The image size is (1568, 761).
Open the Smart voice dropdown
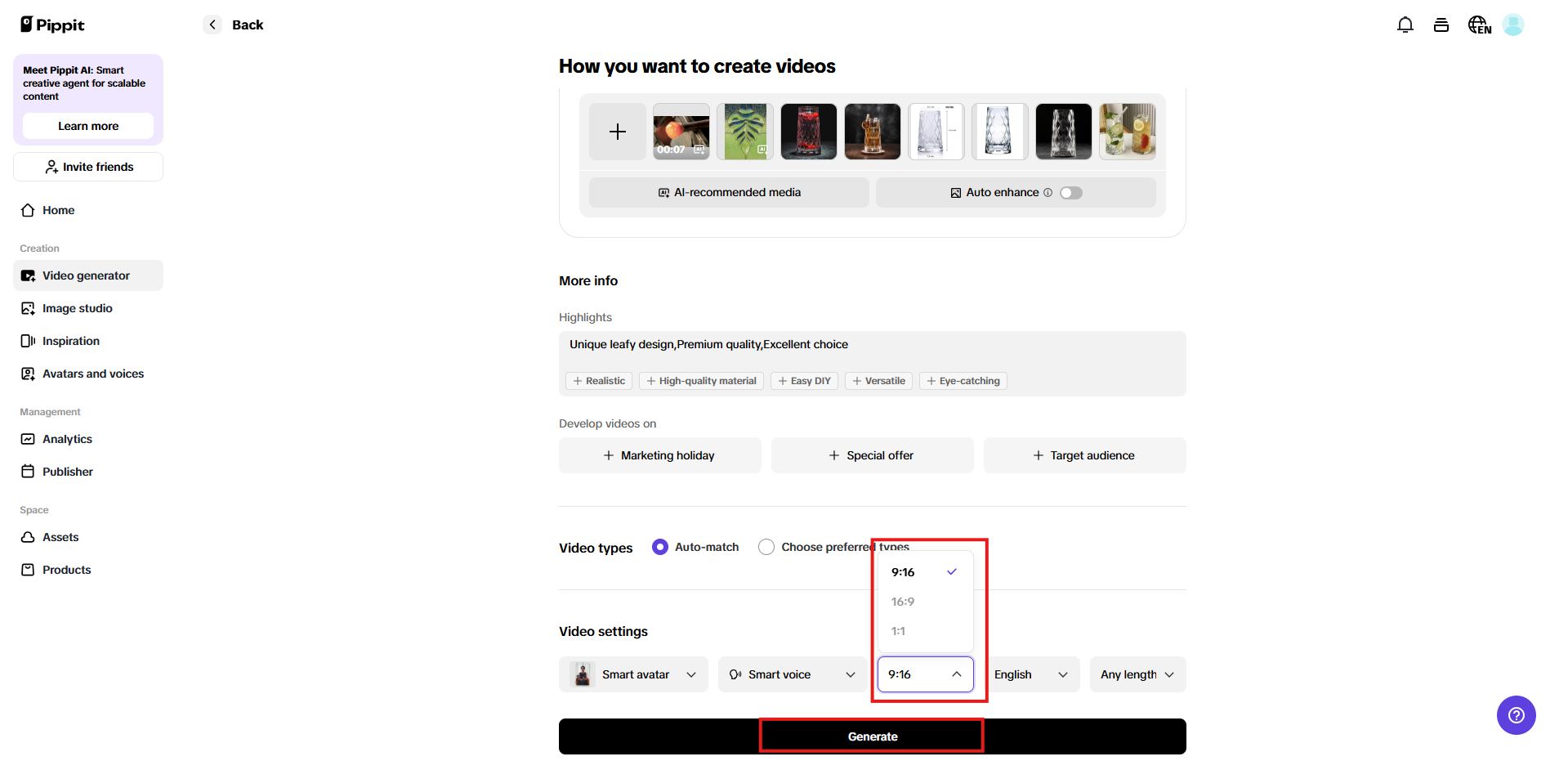click(790, 674)
